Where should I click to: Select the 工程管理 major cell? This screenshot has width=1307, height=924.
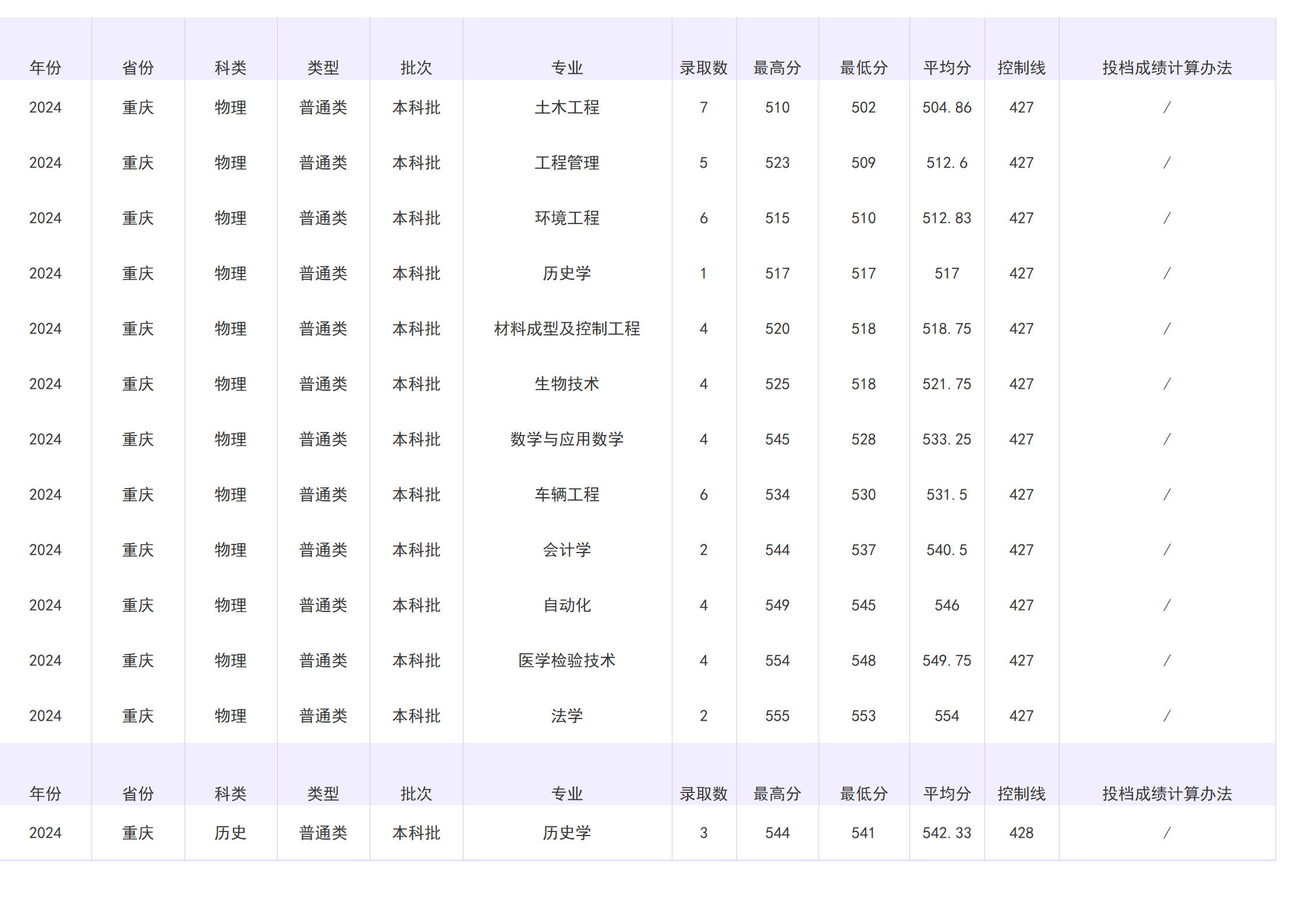[566, 162]
